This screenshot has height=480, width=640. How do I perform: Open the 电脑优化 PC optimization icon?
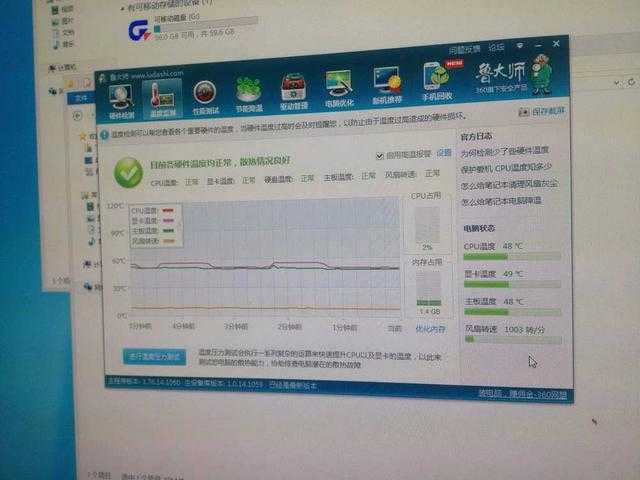[339, 89]
